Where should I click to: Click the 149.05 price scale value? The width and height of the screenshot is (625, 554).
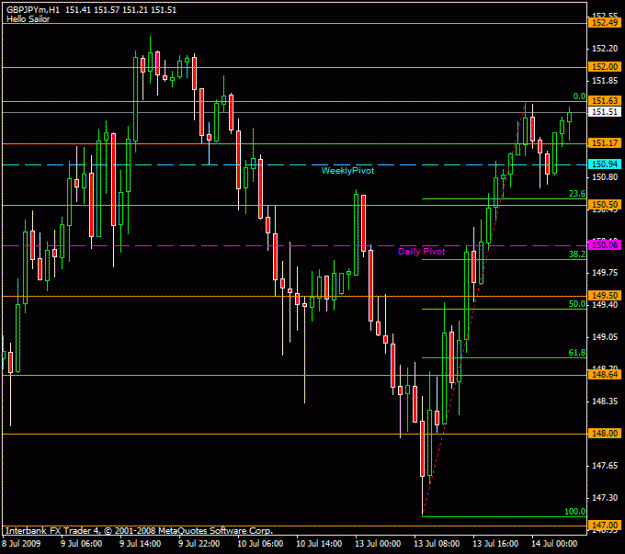pyautogui.click(x=605, y=337)
